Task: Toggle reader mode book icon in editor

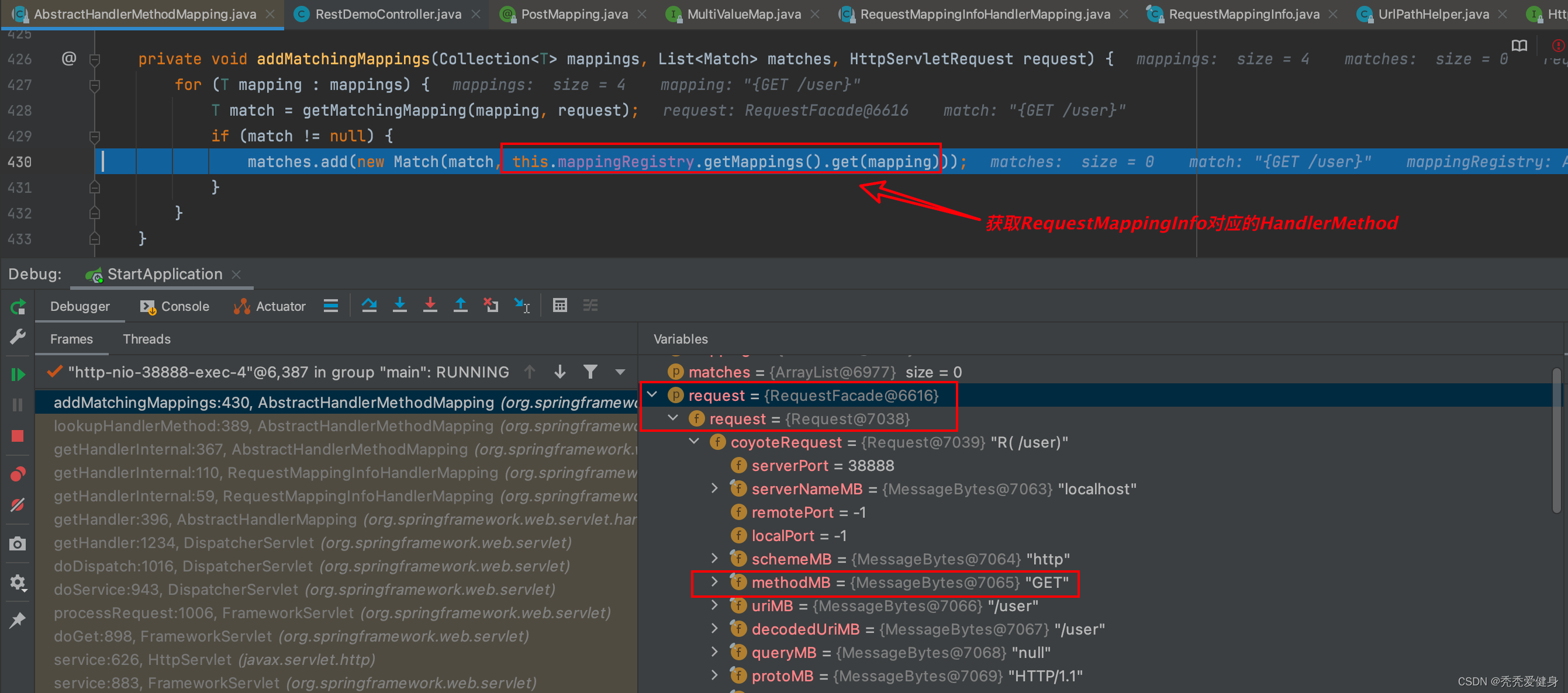Action: click(1519, 46)
